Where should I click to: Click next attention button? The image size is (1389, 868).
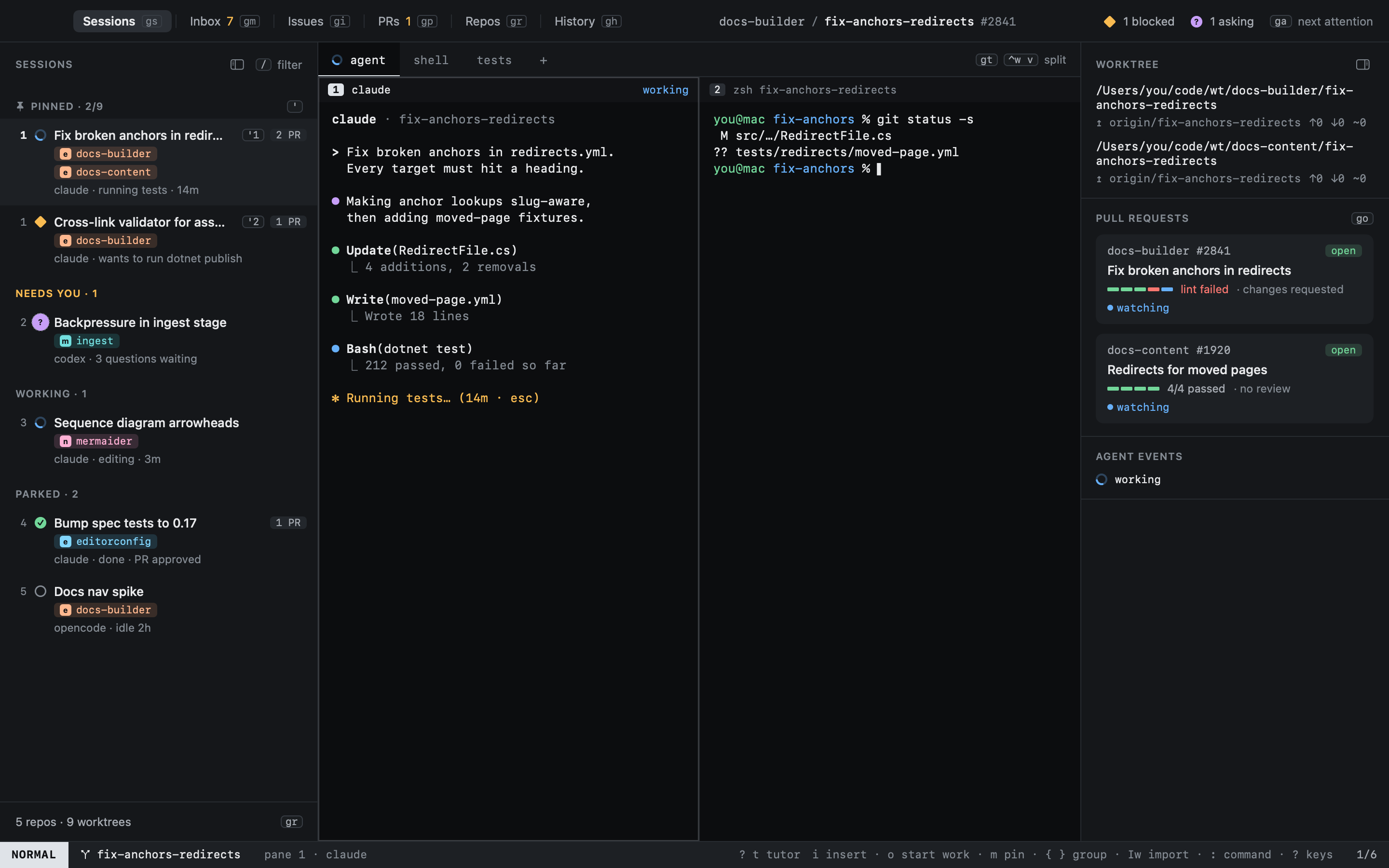pyautogui.click(x=1321, y=22)
